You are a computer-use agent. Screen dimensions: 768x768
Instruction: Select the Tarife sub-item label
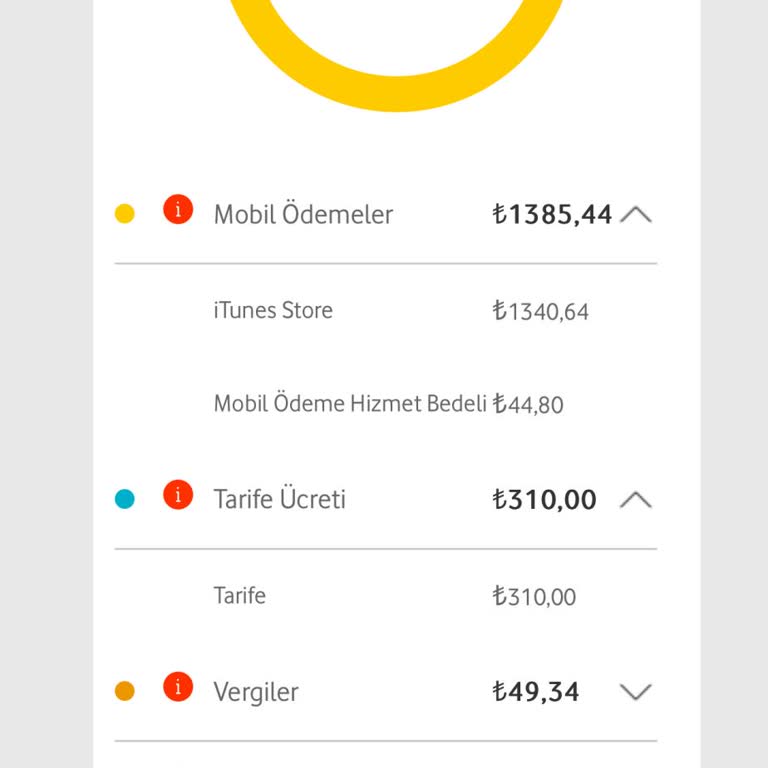pyautogui.click(x=240, y=596)
